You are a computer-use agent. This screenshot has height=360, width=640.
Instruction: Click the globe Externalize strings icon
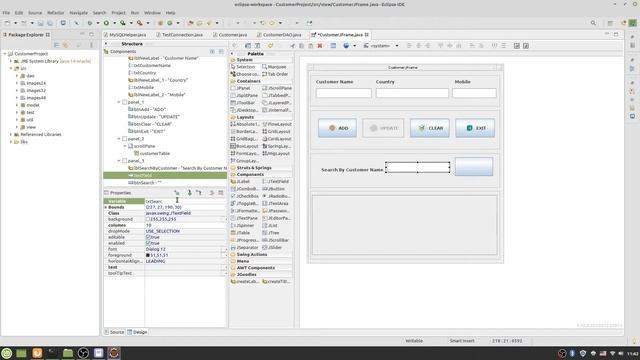pyautogui.click(x=346, y=46)
